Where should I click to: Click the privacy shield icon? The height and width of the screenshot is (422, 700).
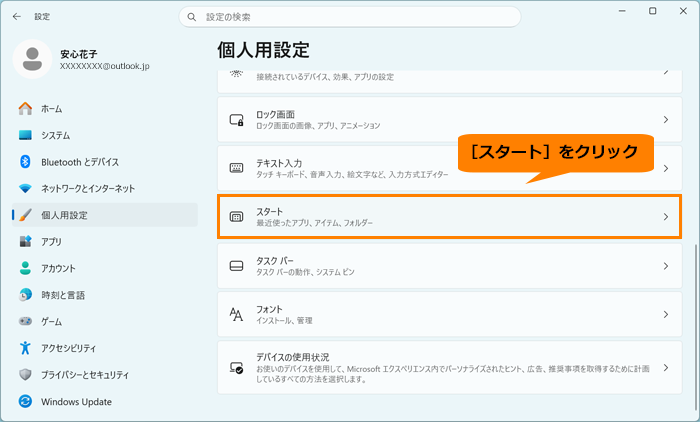click(x=25, y=374)
